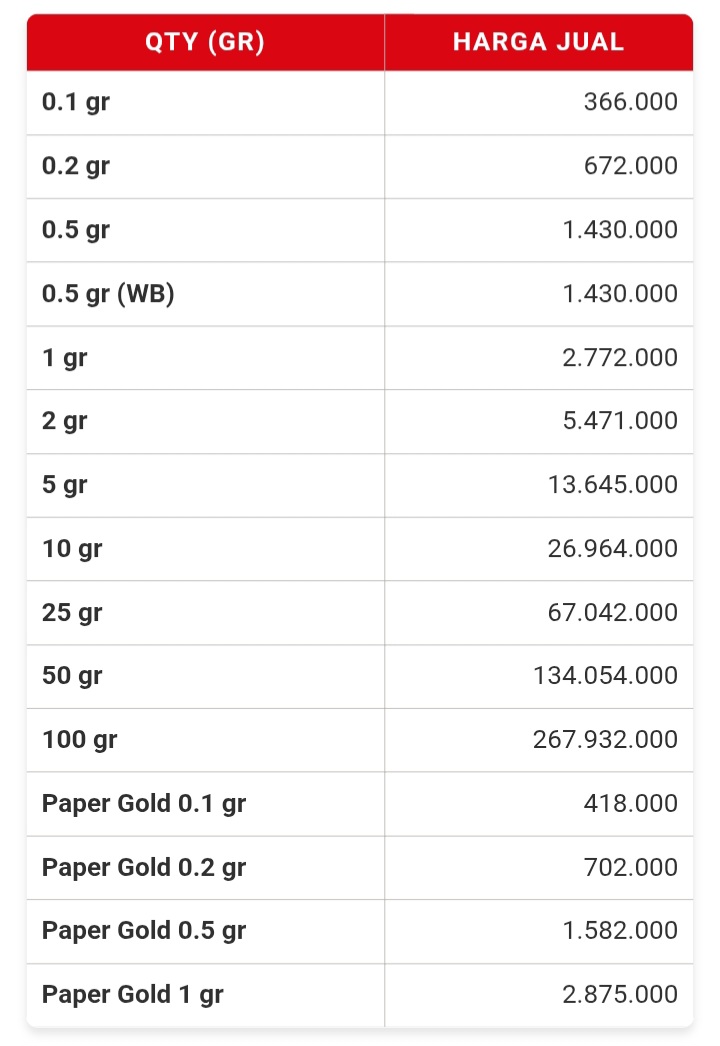Click the 1 gr row label
Image resolution: width=720 pixels, height=1046 pixels.
(65, 358)
